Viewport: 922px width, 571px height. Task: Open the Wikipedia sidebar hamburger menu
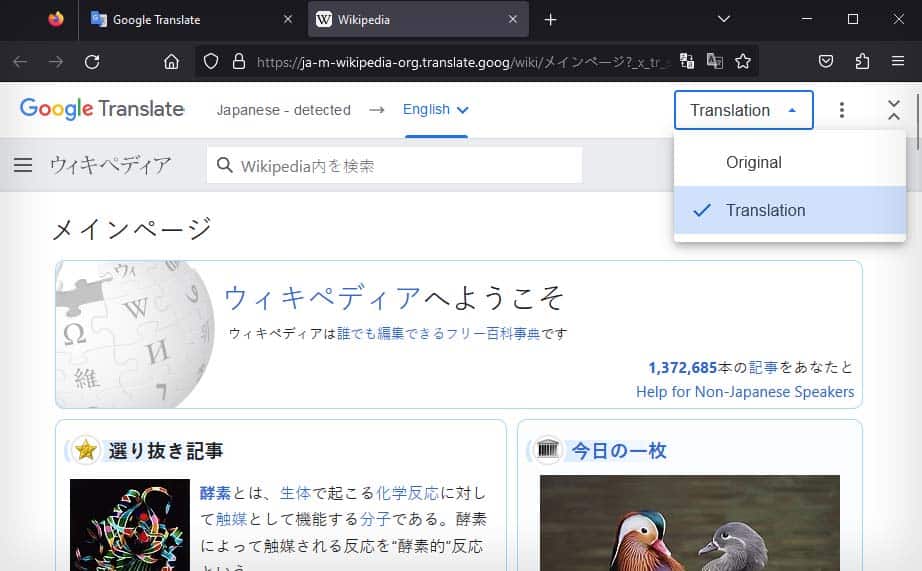(23, 165)
